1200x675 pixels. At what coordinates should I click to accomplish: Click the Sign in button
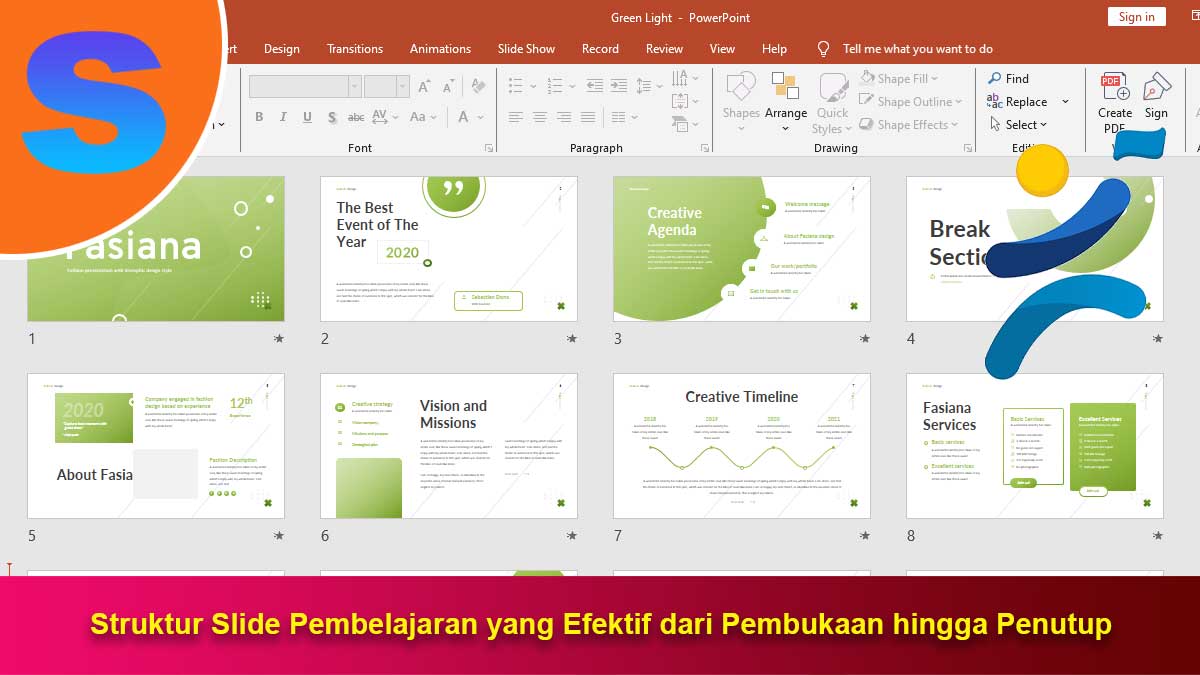1136,16
